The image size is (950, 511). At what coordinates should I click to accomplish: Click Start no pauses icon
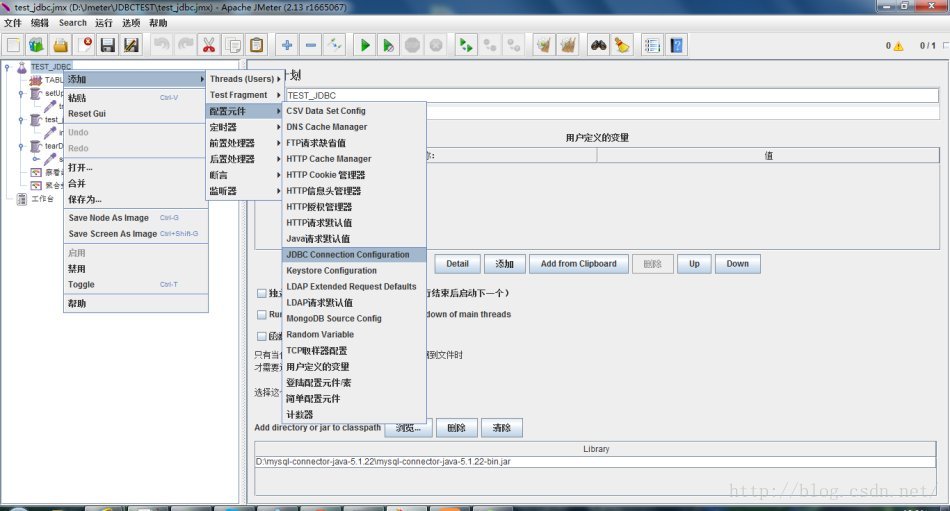(388, 45)
